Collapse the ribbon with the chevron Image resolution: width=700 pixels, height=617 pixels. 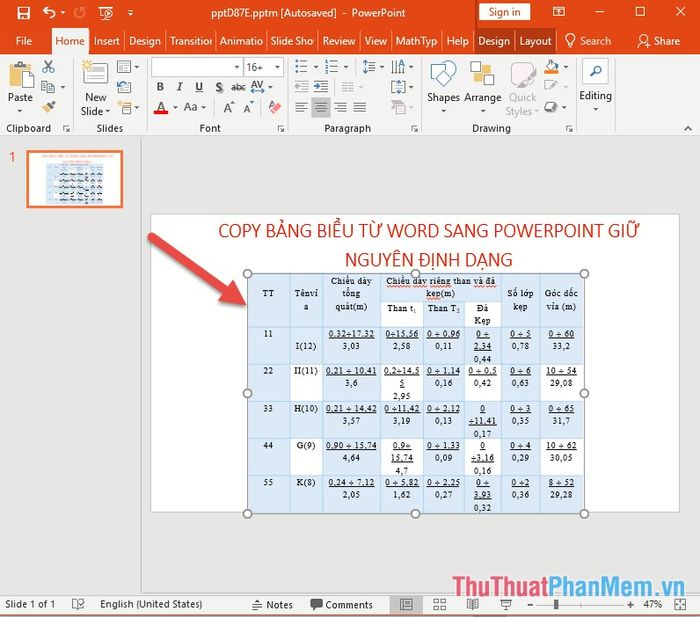point(688,129)
